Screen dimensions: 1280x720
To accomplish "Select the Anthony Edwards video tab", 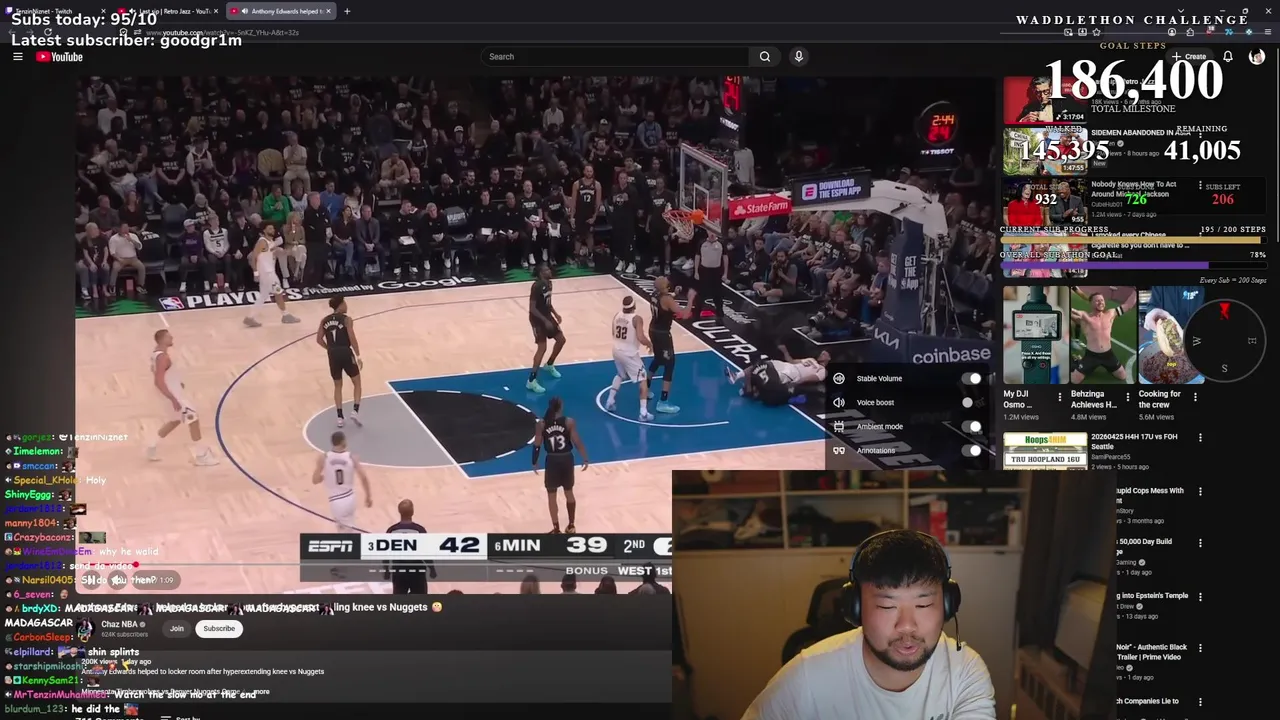I will (x=280, y=11).
